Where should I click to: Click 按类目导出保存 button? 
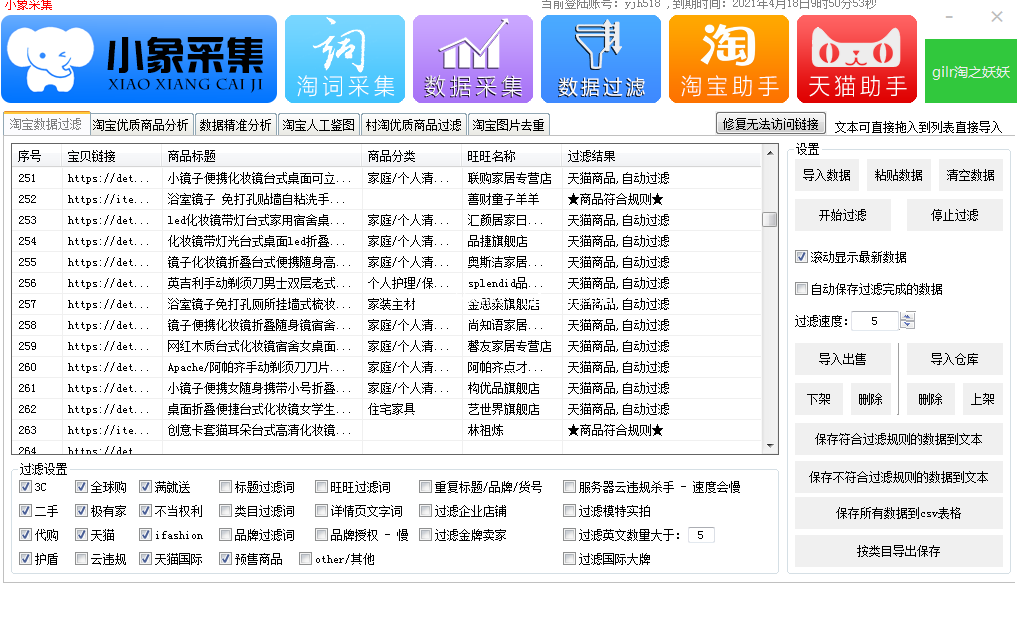(899, 551)
